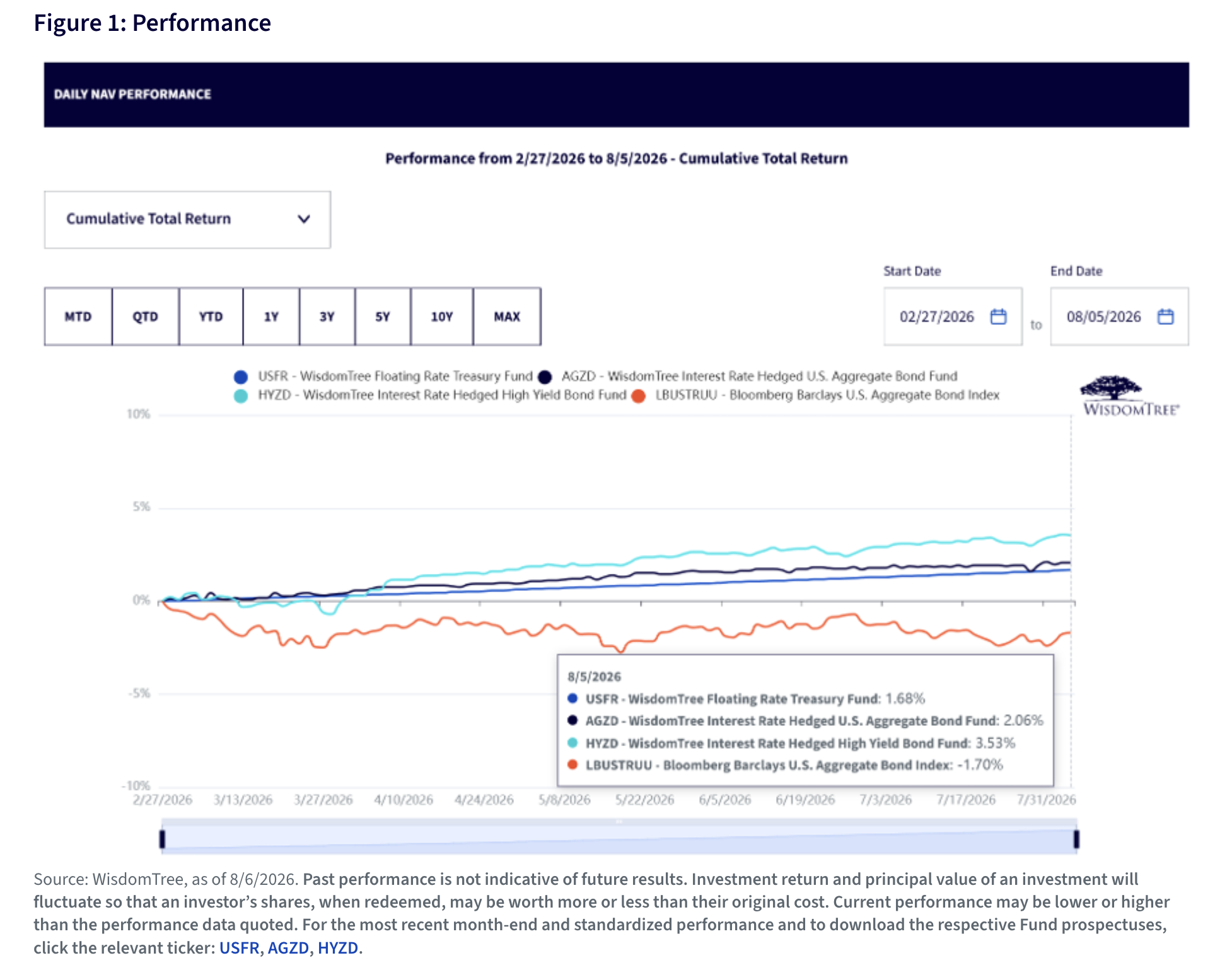Open the HYZD ticker link in the source note

[338, 948]
